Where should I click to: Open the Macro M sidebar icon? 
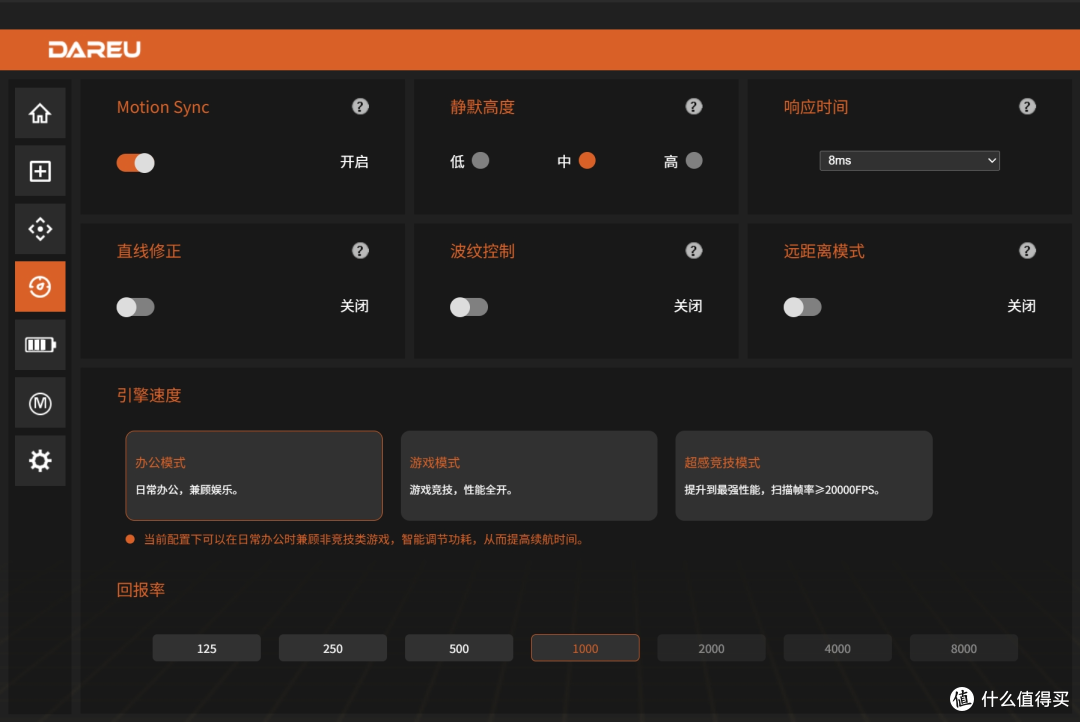click(x=40, y=403)
